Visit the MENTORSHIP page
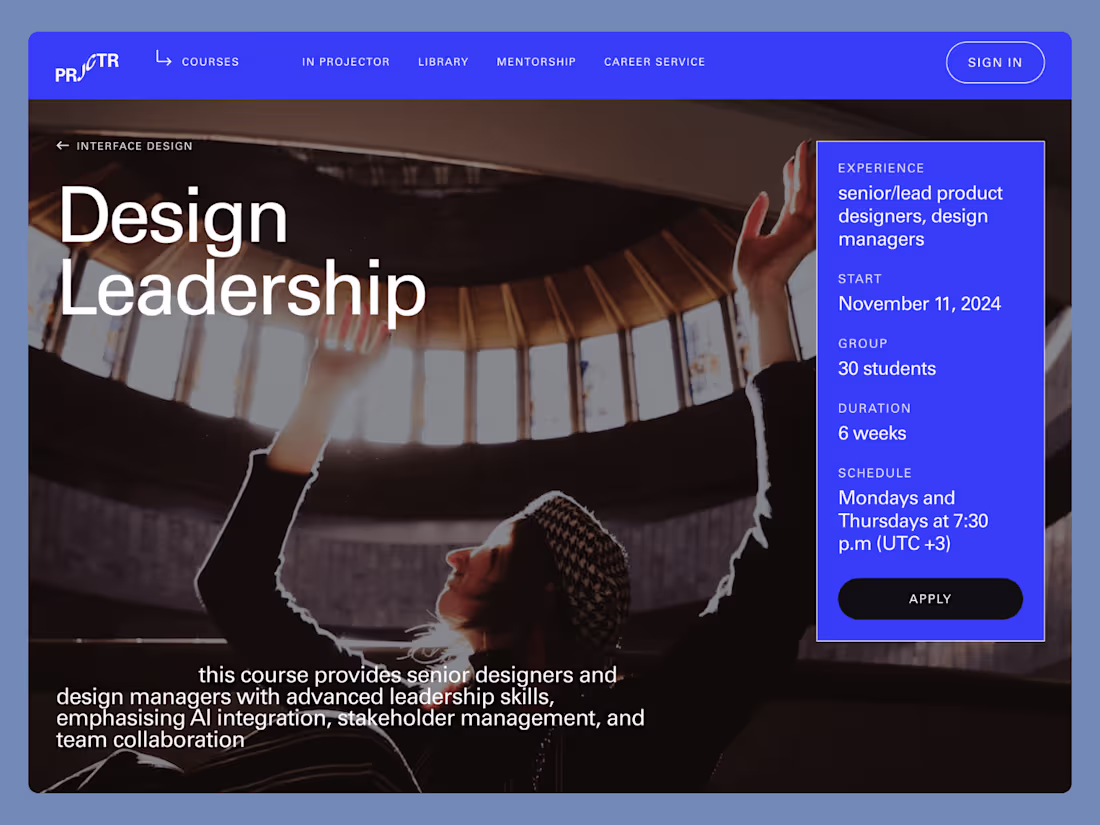 (x=536, y=62)
